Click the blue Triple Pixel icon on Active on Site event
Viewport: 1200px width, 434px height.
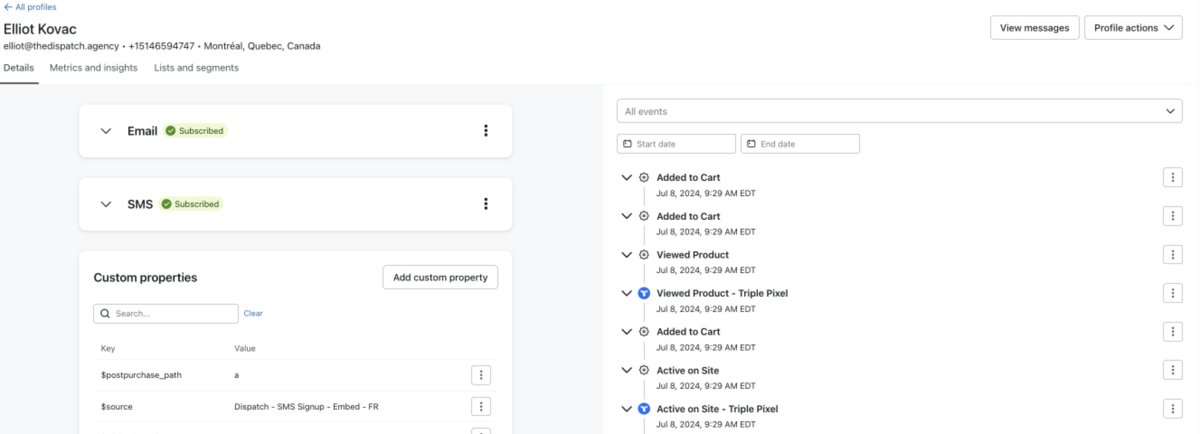pyautogui.click(x=644, y=409)
